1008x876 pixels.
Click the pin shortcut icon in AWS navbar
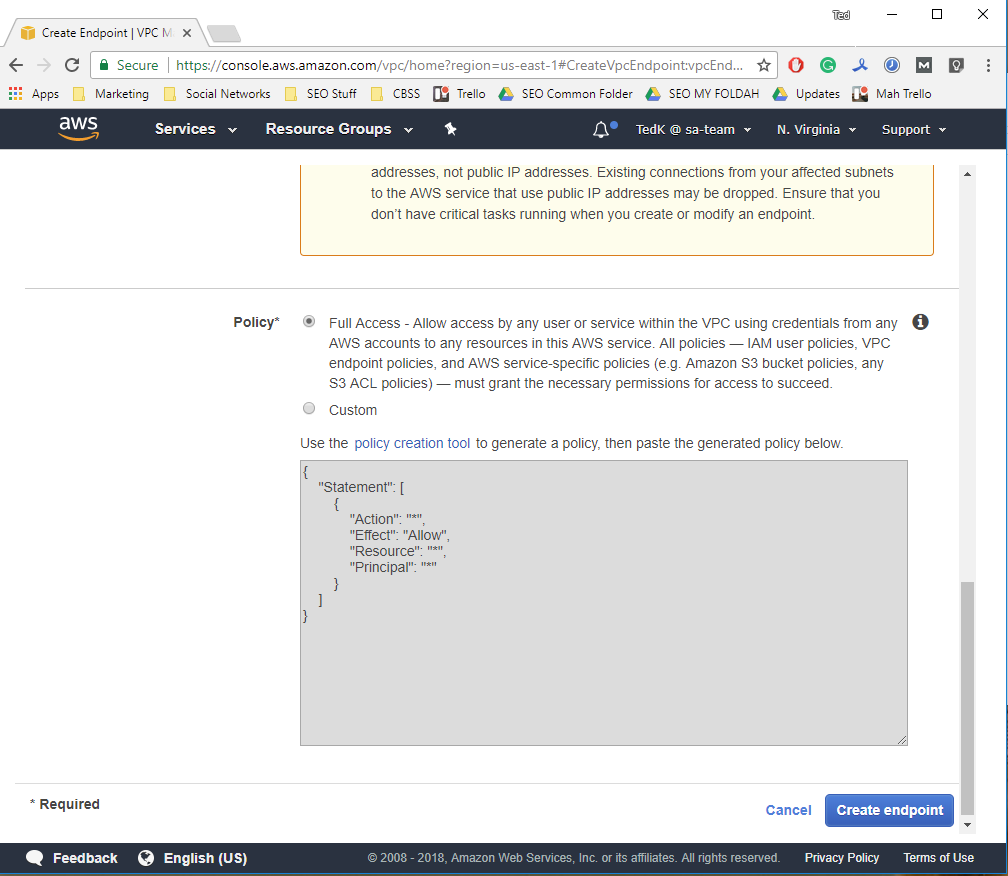pyautogui.click(x=450, y=129)
